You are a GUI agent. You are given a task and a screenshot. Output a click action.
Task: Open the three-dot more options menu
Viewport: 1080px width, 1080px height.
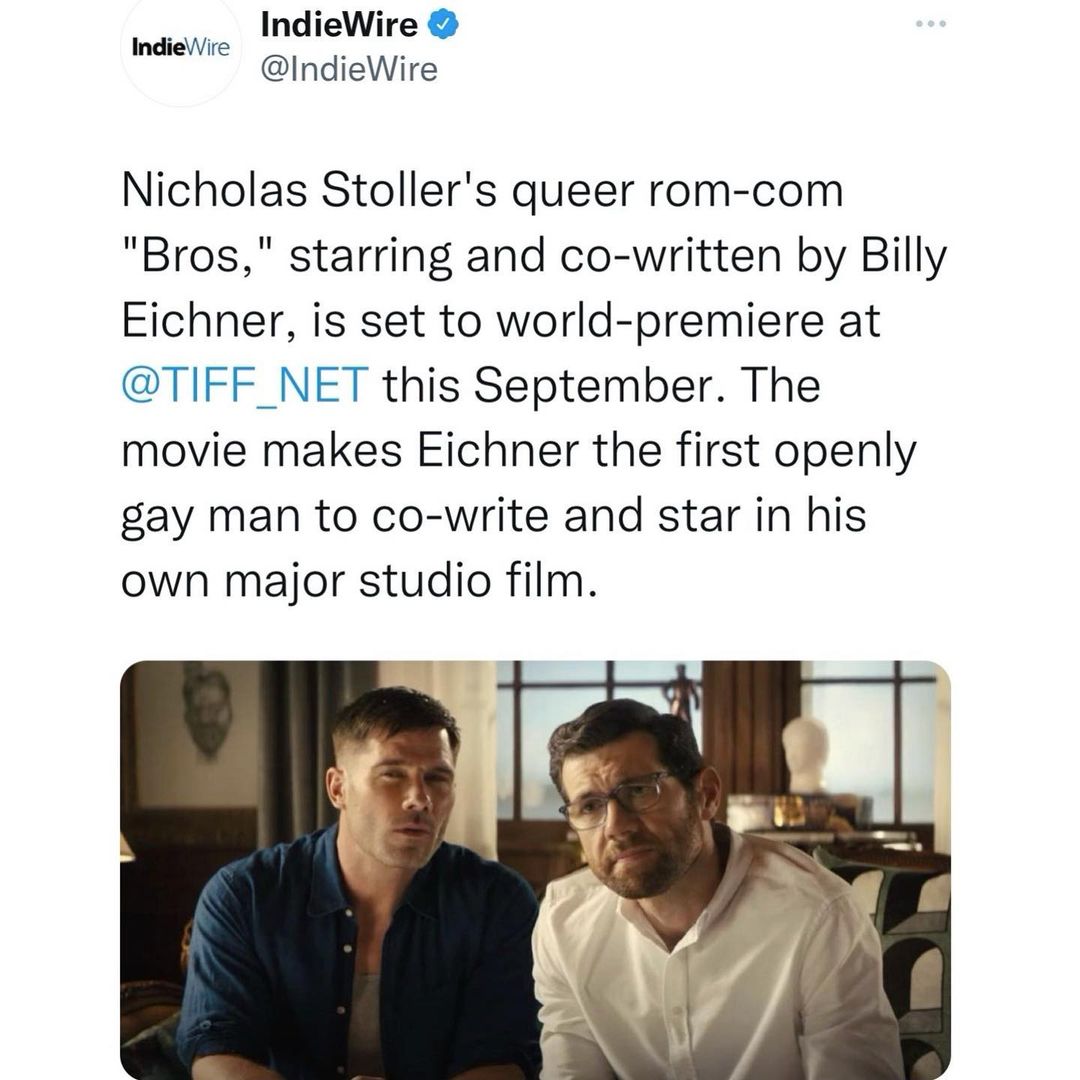click(934, 22)
